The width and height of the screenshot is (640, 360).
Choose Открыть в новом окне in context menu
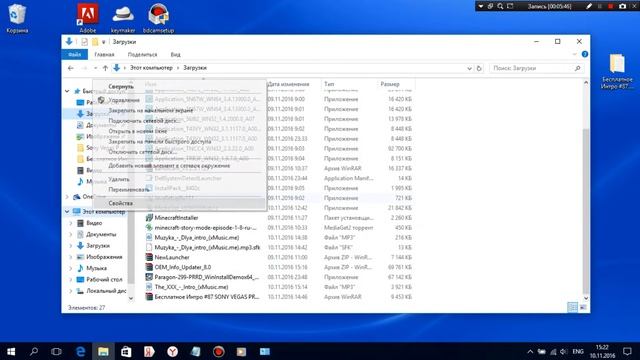click(180, 131)
